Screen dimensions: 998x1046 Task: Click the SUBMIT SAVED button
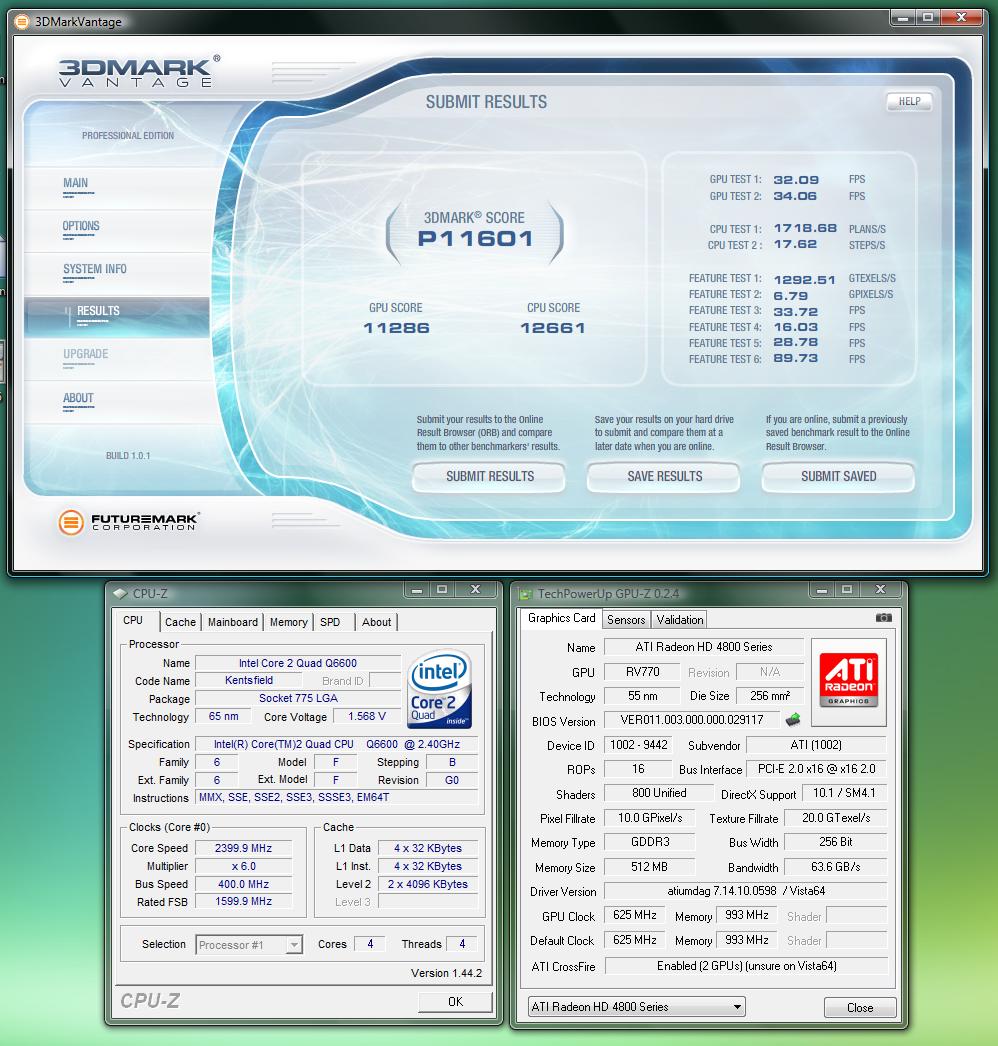pos(839,476)
